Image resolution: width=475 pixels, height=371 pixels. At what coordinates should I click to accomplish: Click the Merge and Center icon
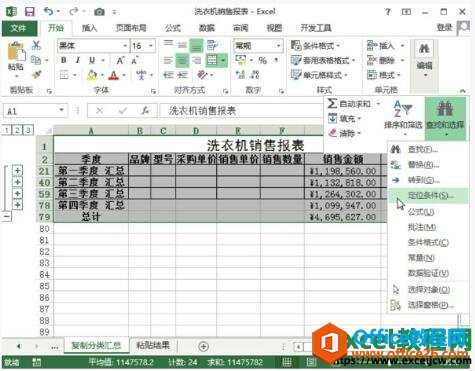coord(212,60)
